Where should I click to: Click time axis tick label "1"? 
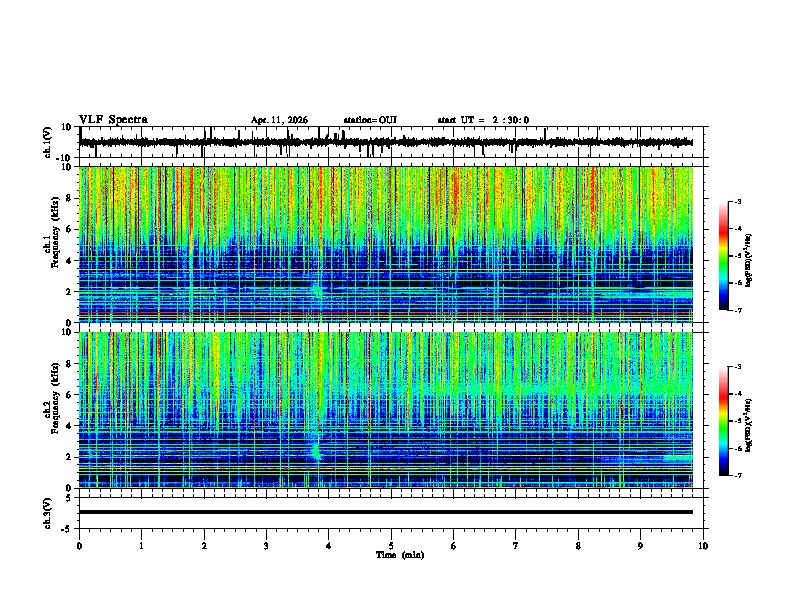(141, 546)
